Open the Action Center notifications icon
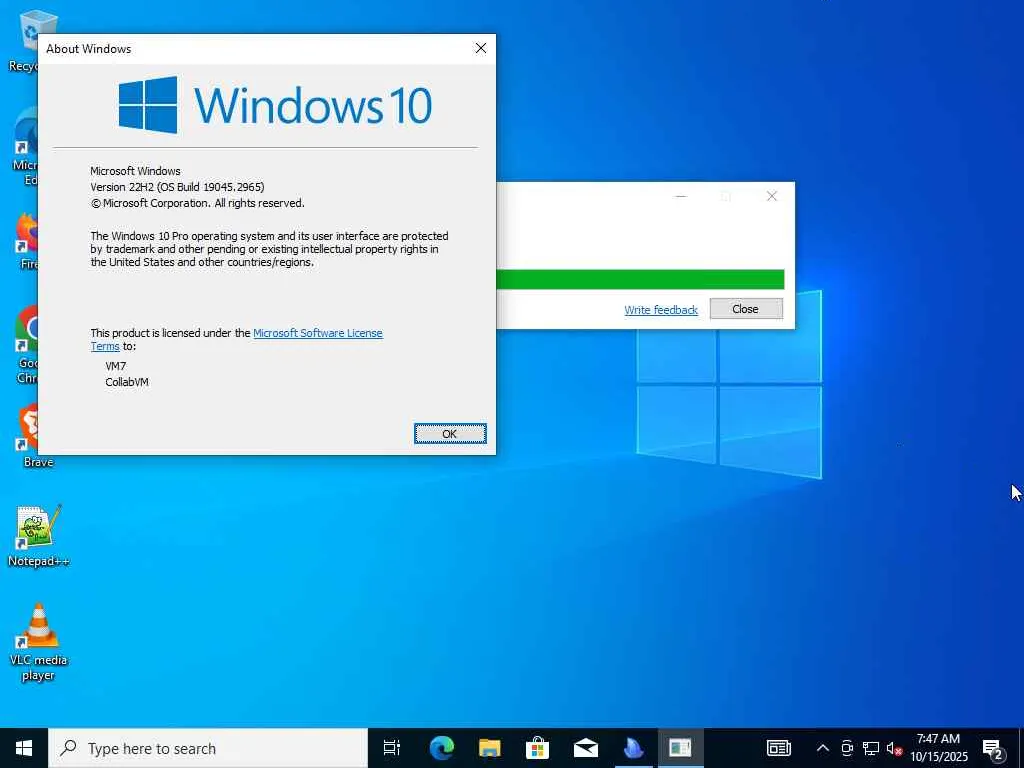1024x768 pixels. [993, 748]
